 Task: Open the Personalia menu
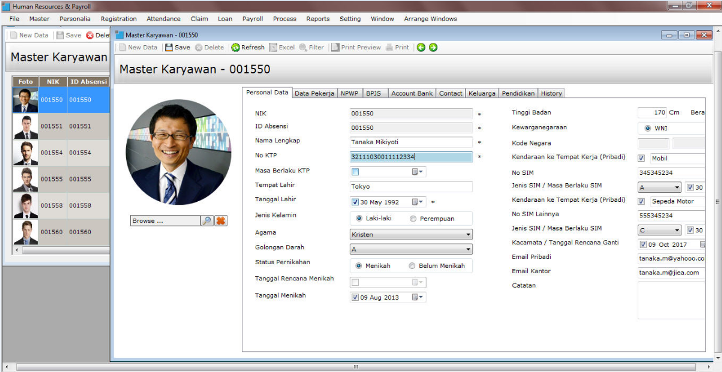[x=75, y=19]
